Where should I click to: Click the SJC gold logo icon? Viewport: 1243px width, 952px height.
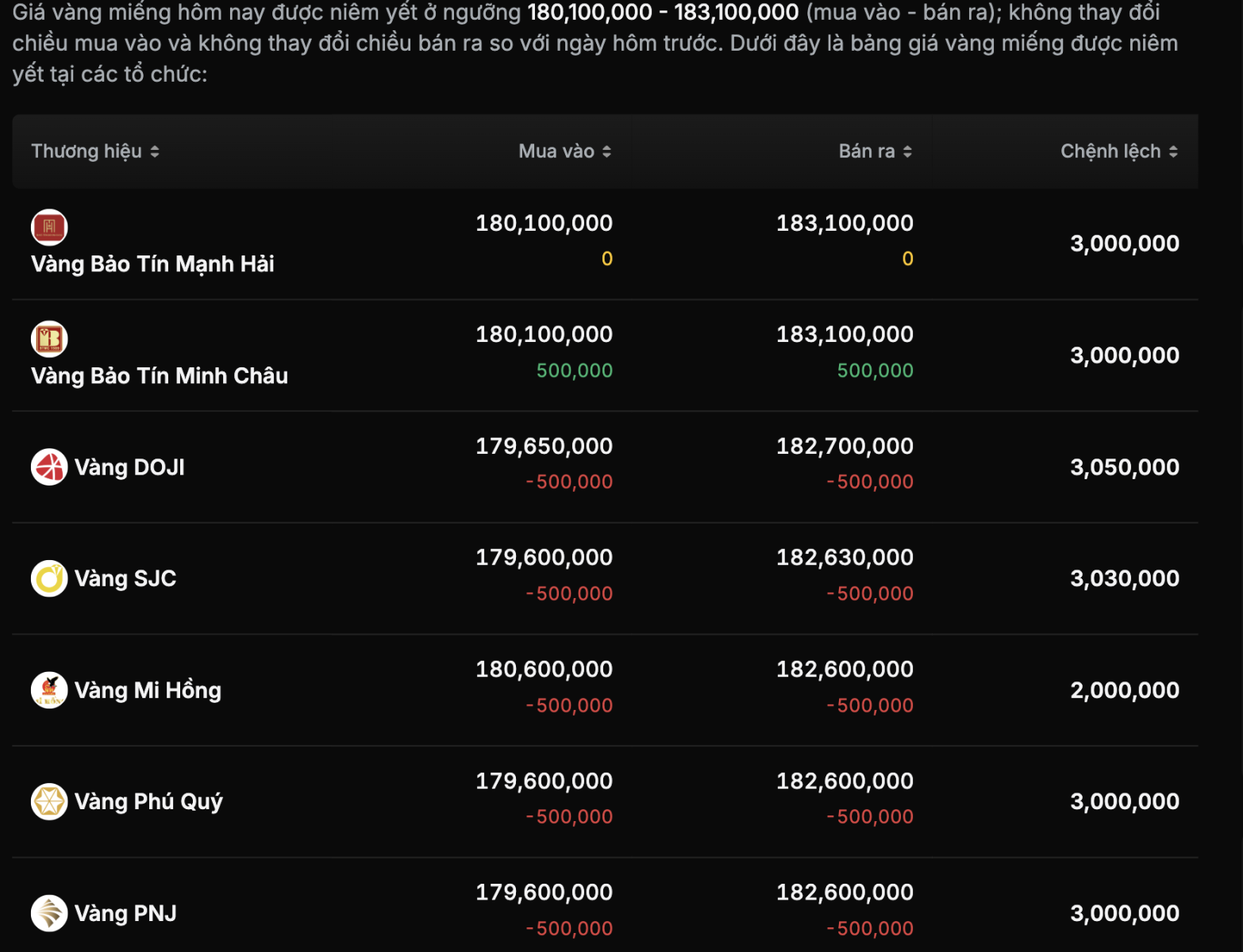click(x=49, y=578)
